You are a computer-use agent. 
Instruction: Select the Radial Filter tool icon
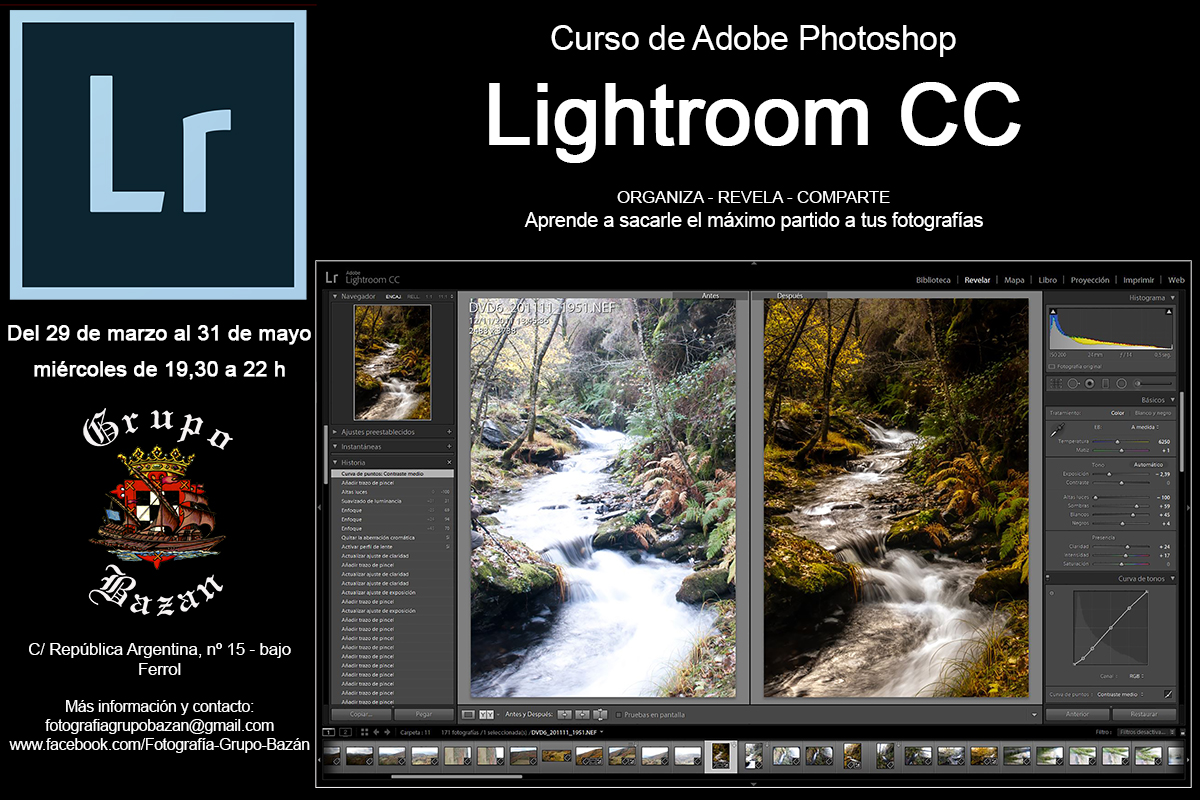click(x=1121, y=383)
